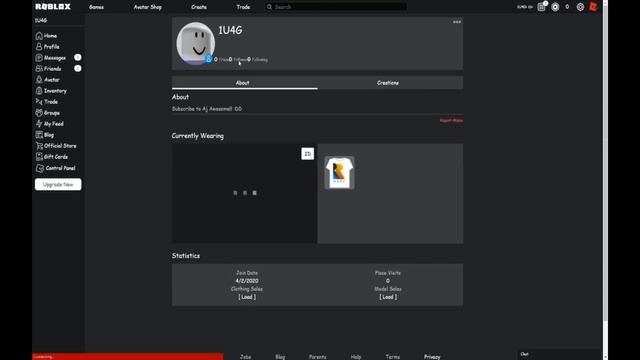Viewport: 640px width, 360px height.
Task: Click the join date 4/2/2020
Action: pyautogui.click(x=247, y=281)
